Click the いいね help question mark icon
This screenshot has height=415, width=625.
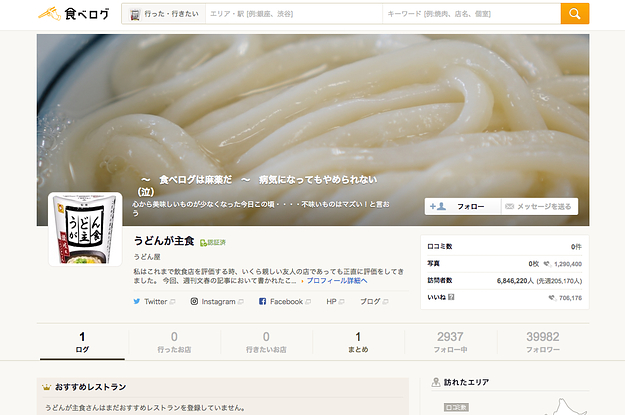tap(452, 297)
